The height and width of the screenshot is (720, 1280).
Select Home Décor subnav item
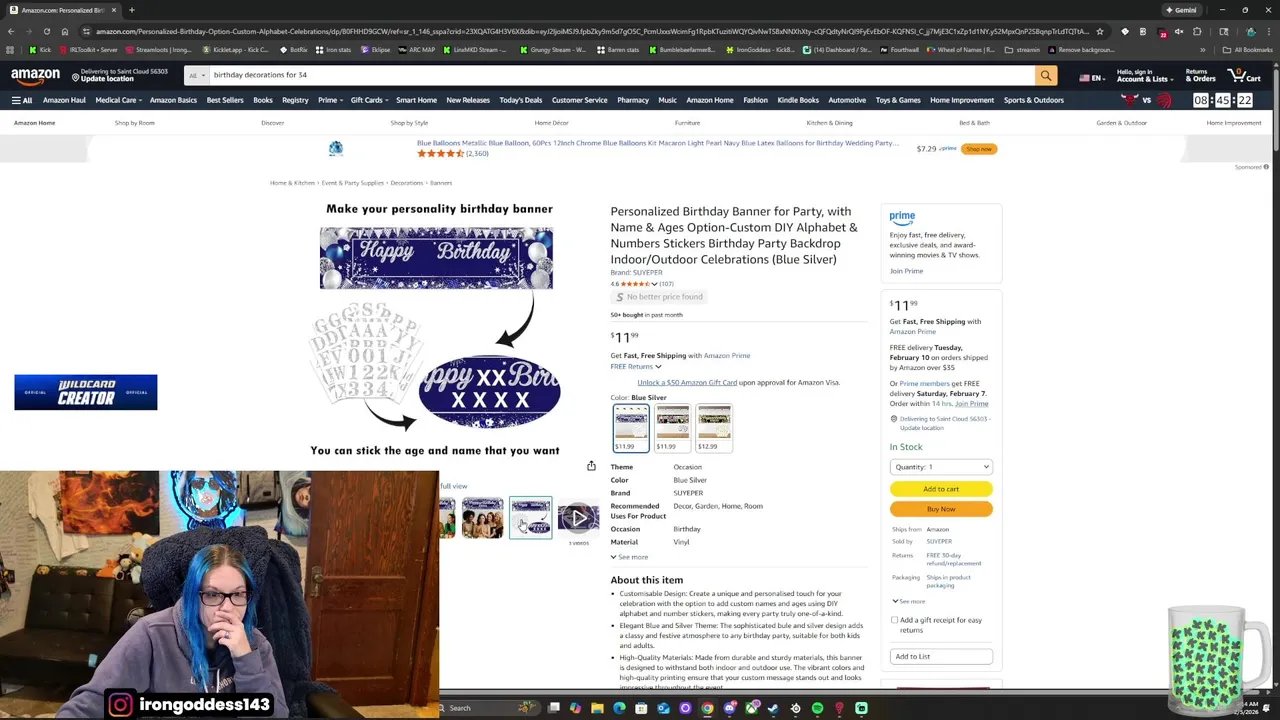[x=551, y=123]
